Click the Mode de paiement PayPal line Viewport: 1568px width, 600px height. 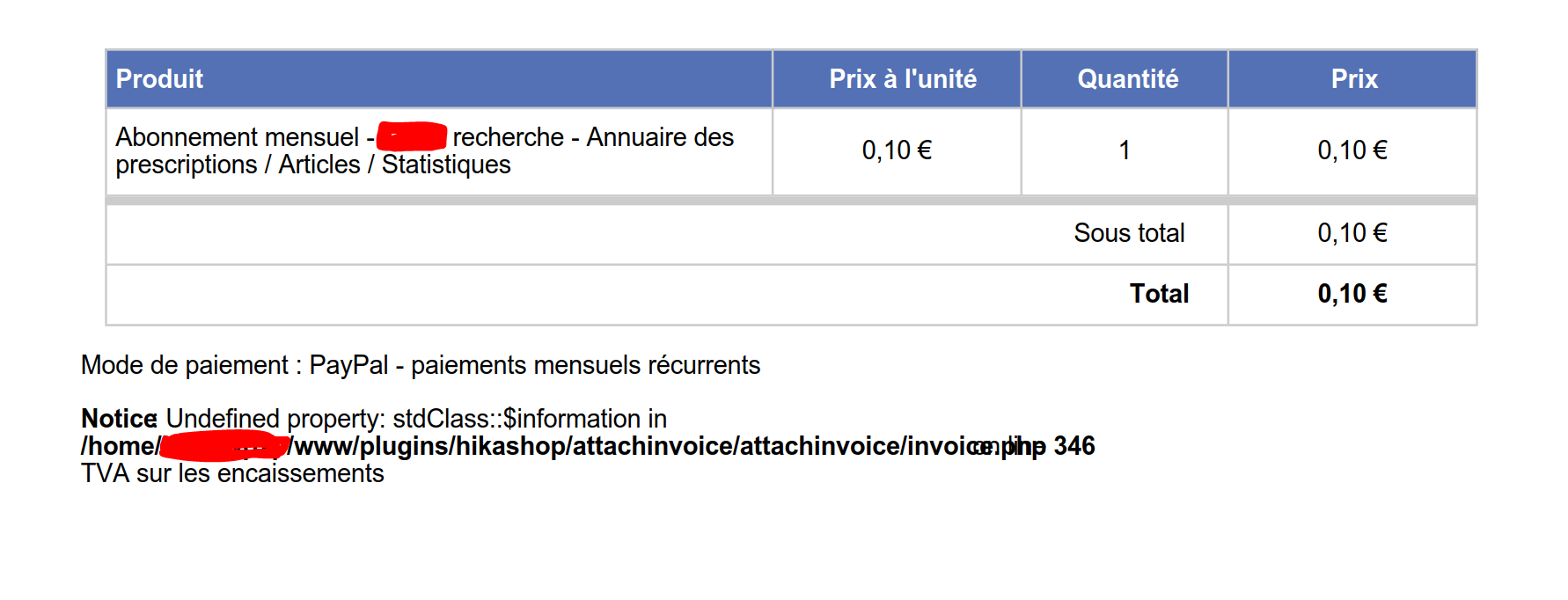tap(421, 365)
